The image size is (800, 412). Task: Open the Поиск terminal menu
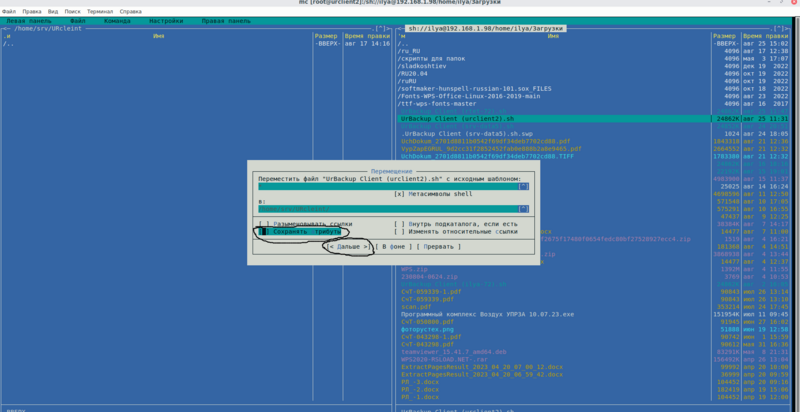pyautogui.click(x=72, y=11)
